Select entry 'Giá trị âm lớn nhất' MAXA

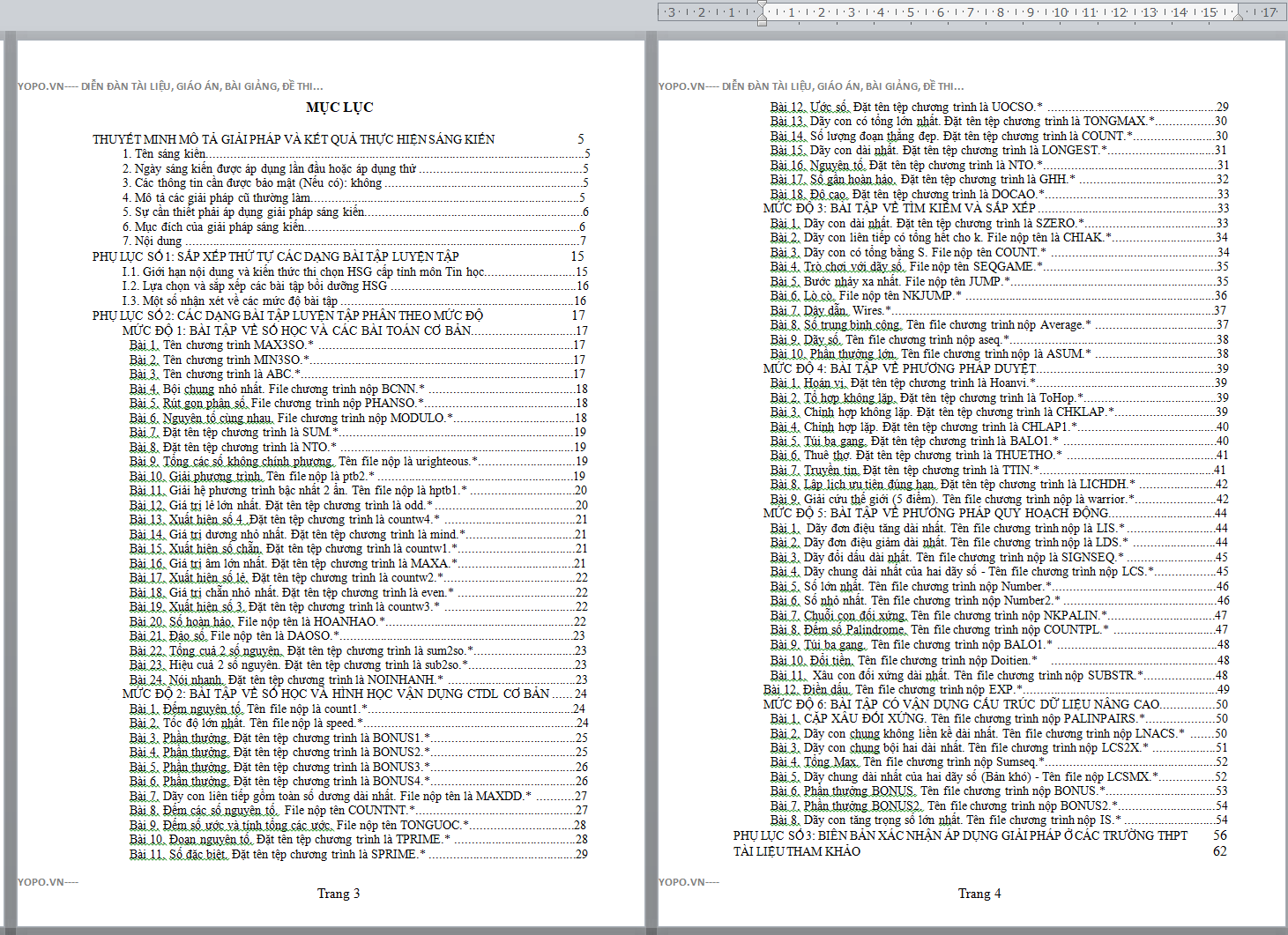[x=358, y=563]
